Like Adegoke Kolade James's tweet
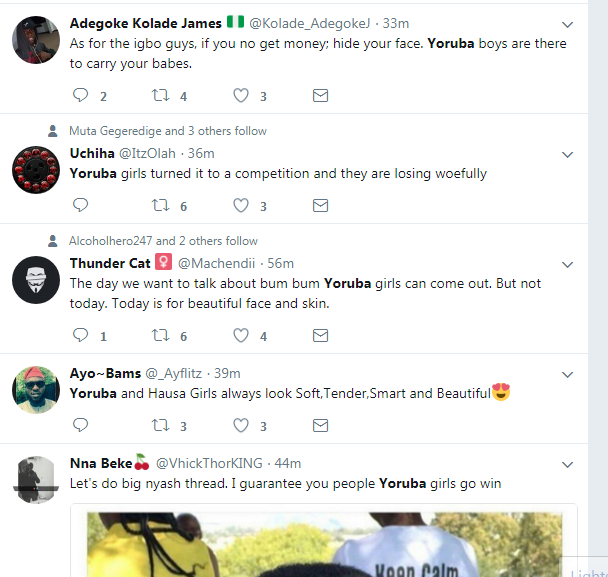 (241, 96)
